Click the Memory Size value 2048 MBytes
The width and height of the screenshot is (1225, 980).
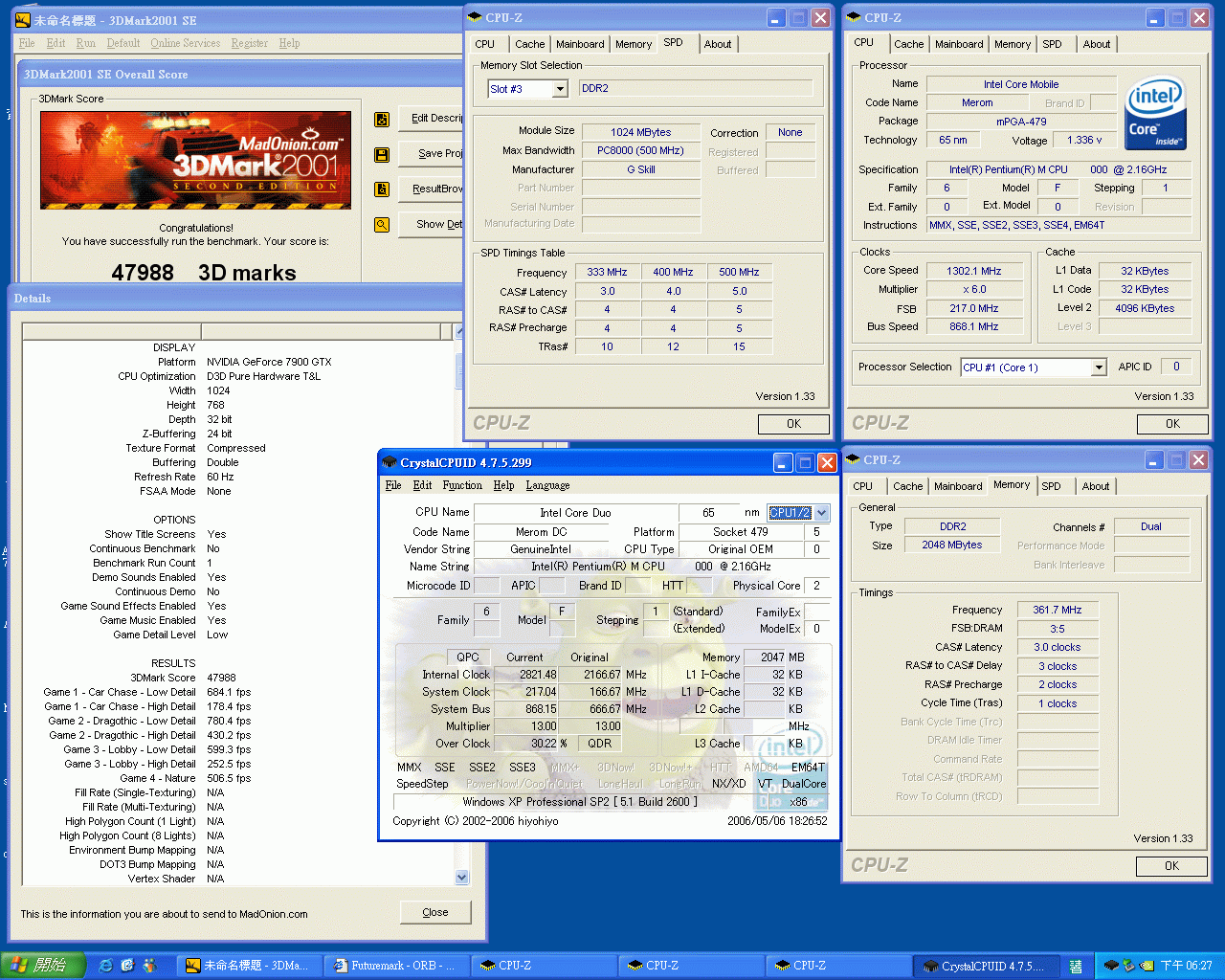[x=952, y=546]
